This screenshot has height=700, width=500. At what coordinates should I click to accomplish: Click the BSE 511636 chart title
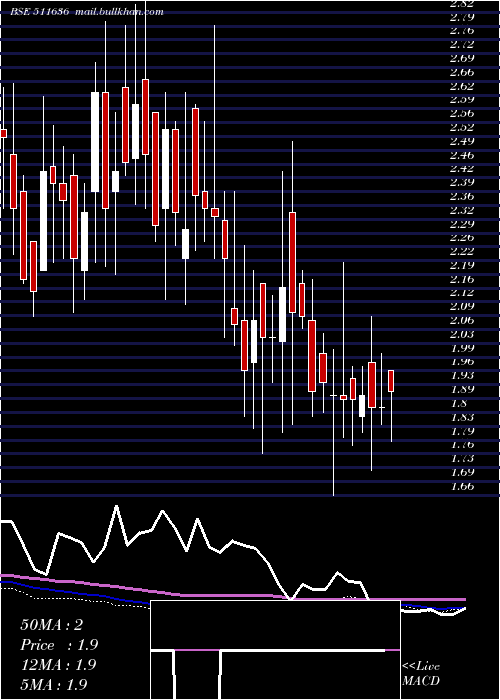[40, 12]
